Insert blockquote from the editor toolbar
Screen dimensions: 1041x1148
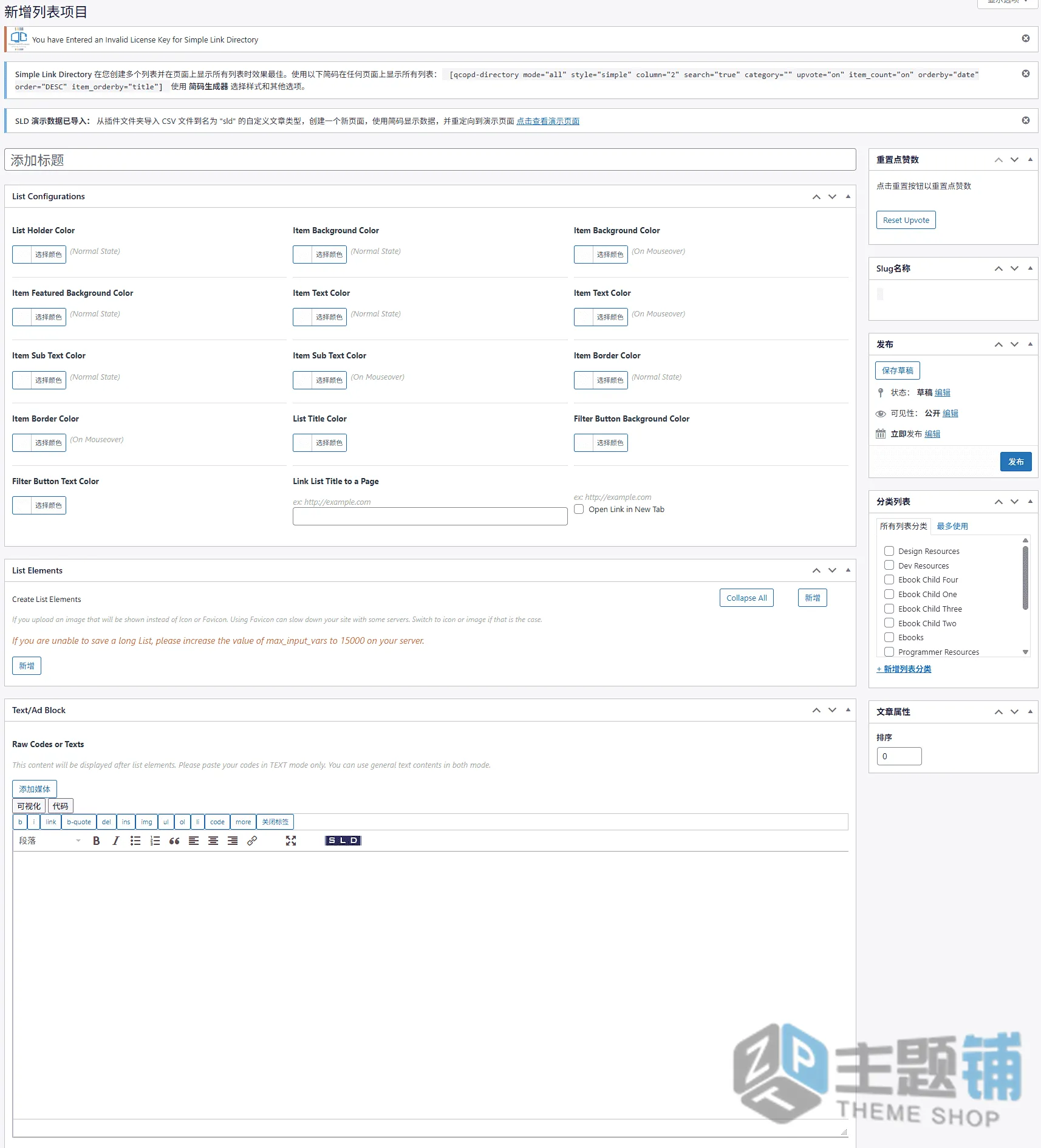(174, 841)
